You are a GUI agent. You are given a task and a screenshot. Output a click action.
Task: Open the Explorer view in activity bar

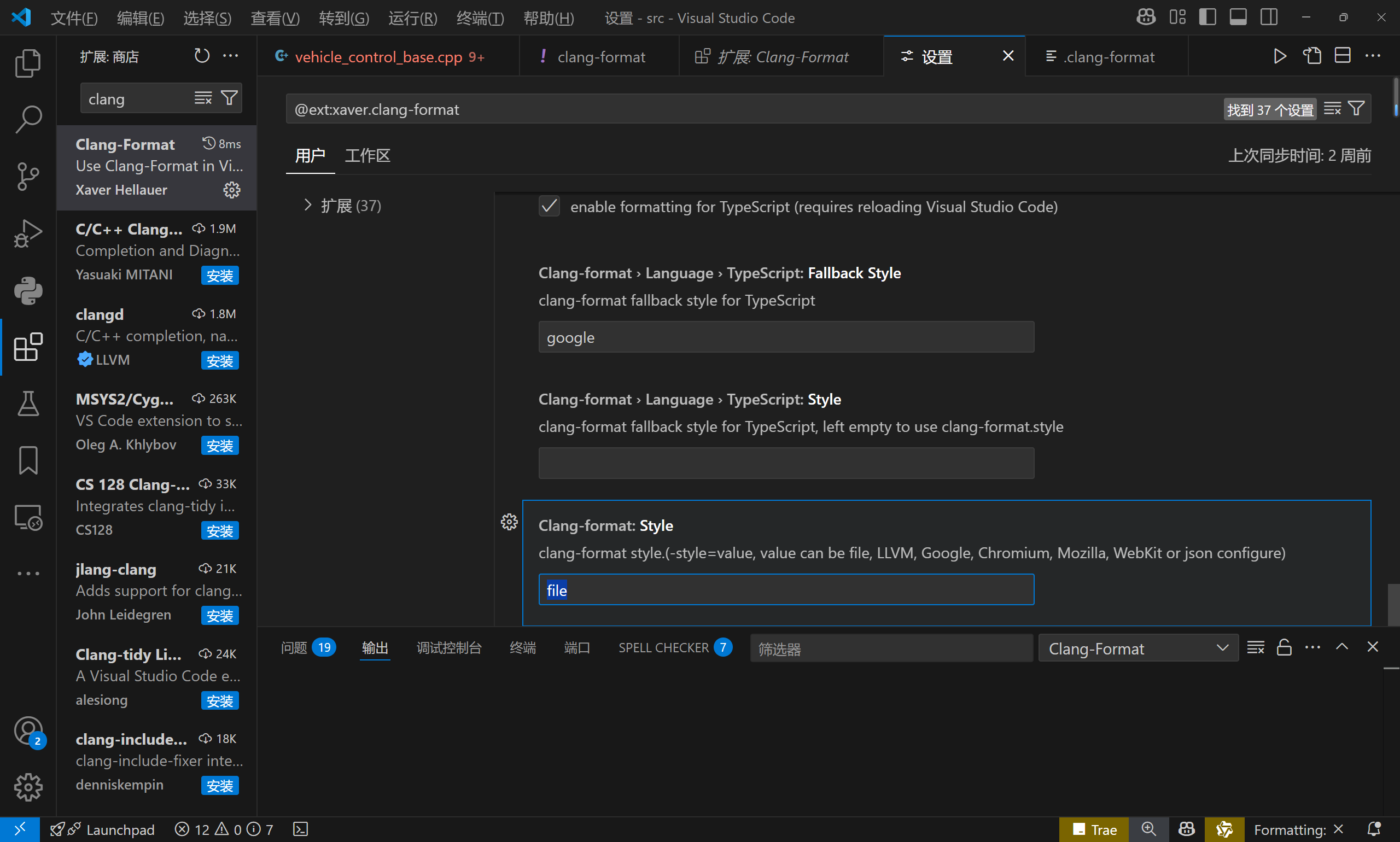pos(28,62)
